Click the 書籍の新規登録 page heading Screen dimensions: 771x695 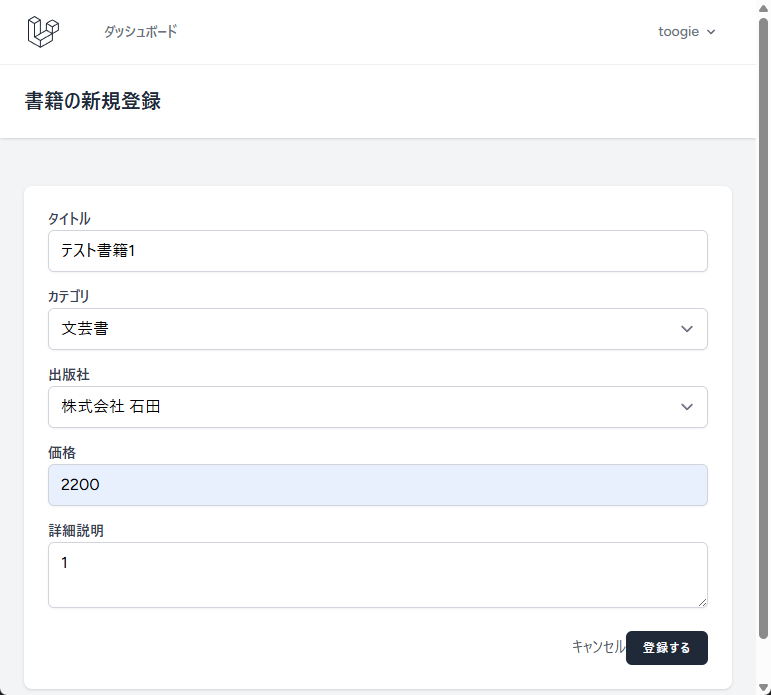pyautogui.click(x=92, y=101)
